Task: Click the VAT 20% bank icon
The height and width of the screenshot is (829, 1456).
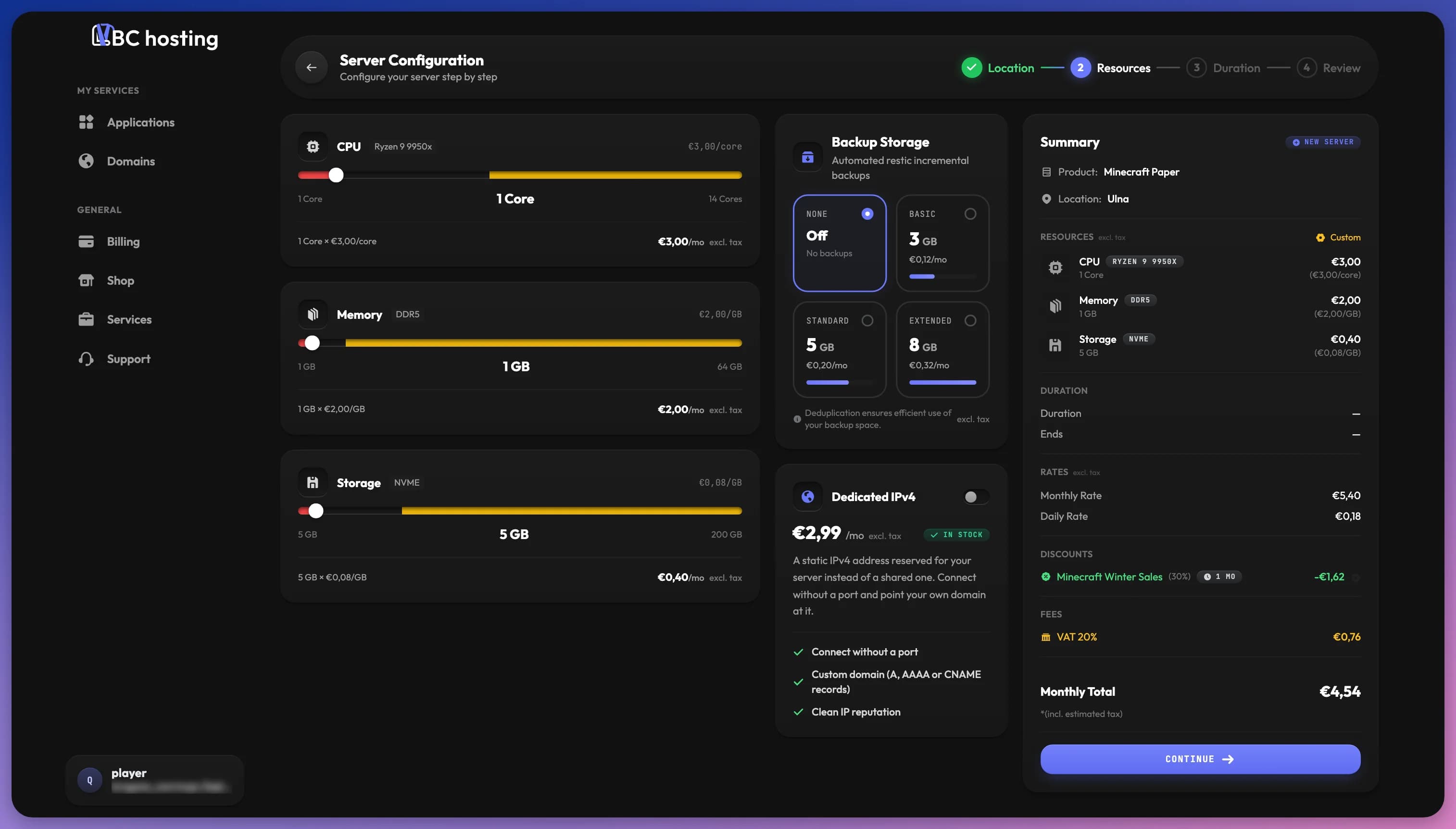Action: 1046,637
